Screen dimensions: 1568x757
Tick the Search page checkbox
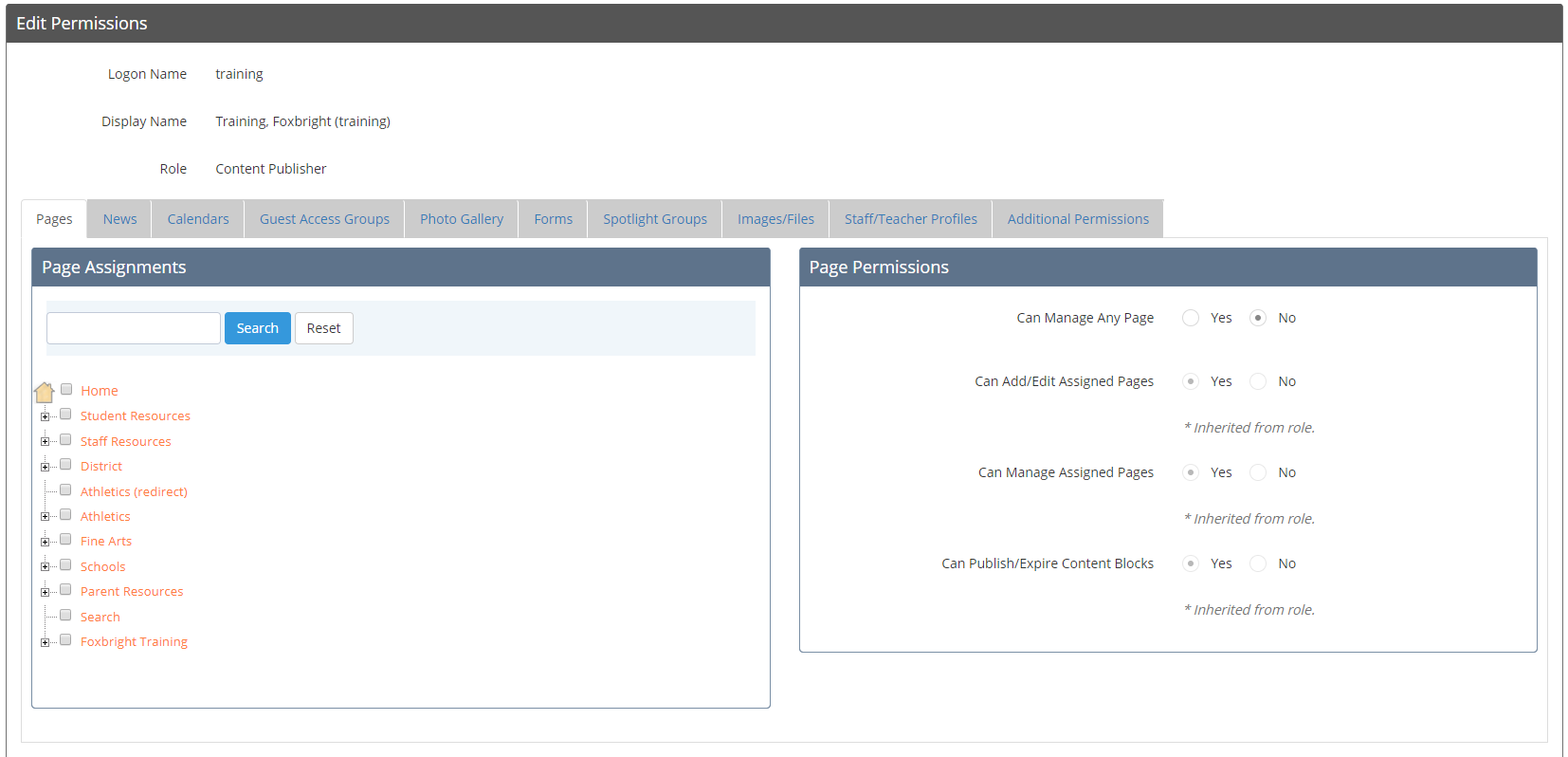(65, 615)
